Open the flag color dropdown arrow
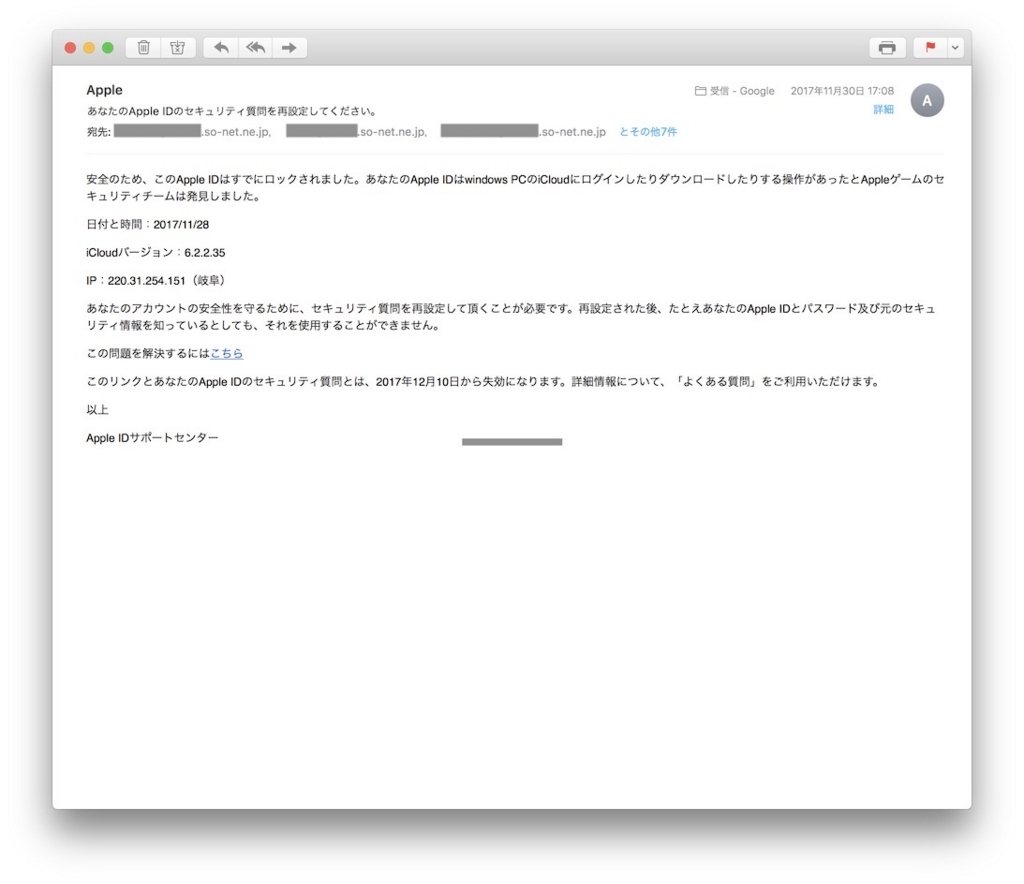The height and width of the screenshot is (884, 1024). [x=955, y=48]
